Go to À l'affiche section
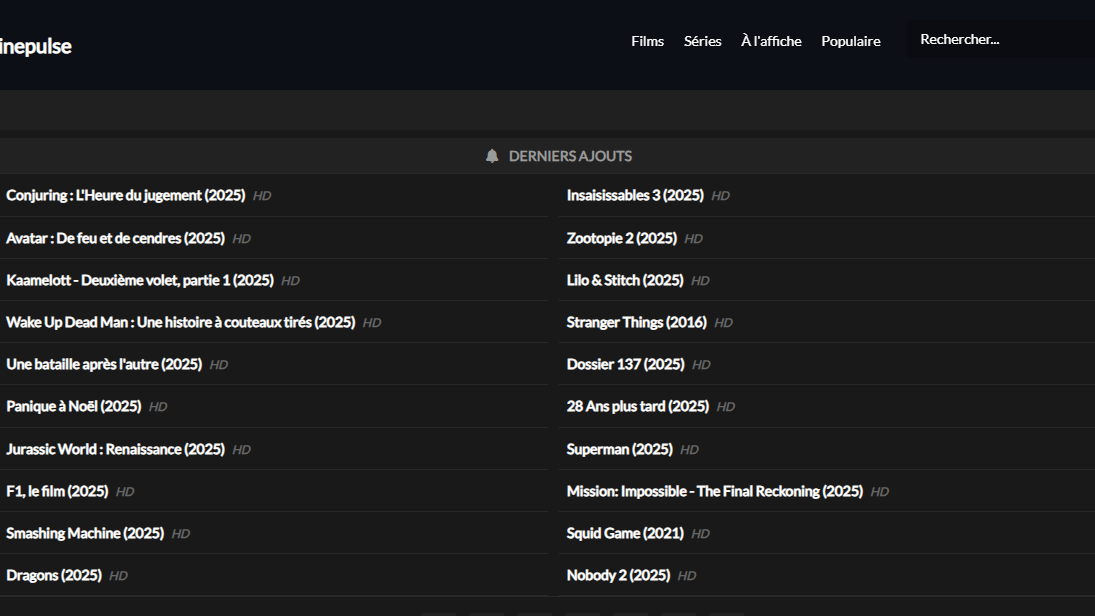Viewport: 1095px width, 616px height. coord(771,41)
